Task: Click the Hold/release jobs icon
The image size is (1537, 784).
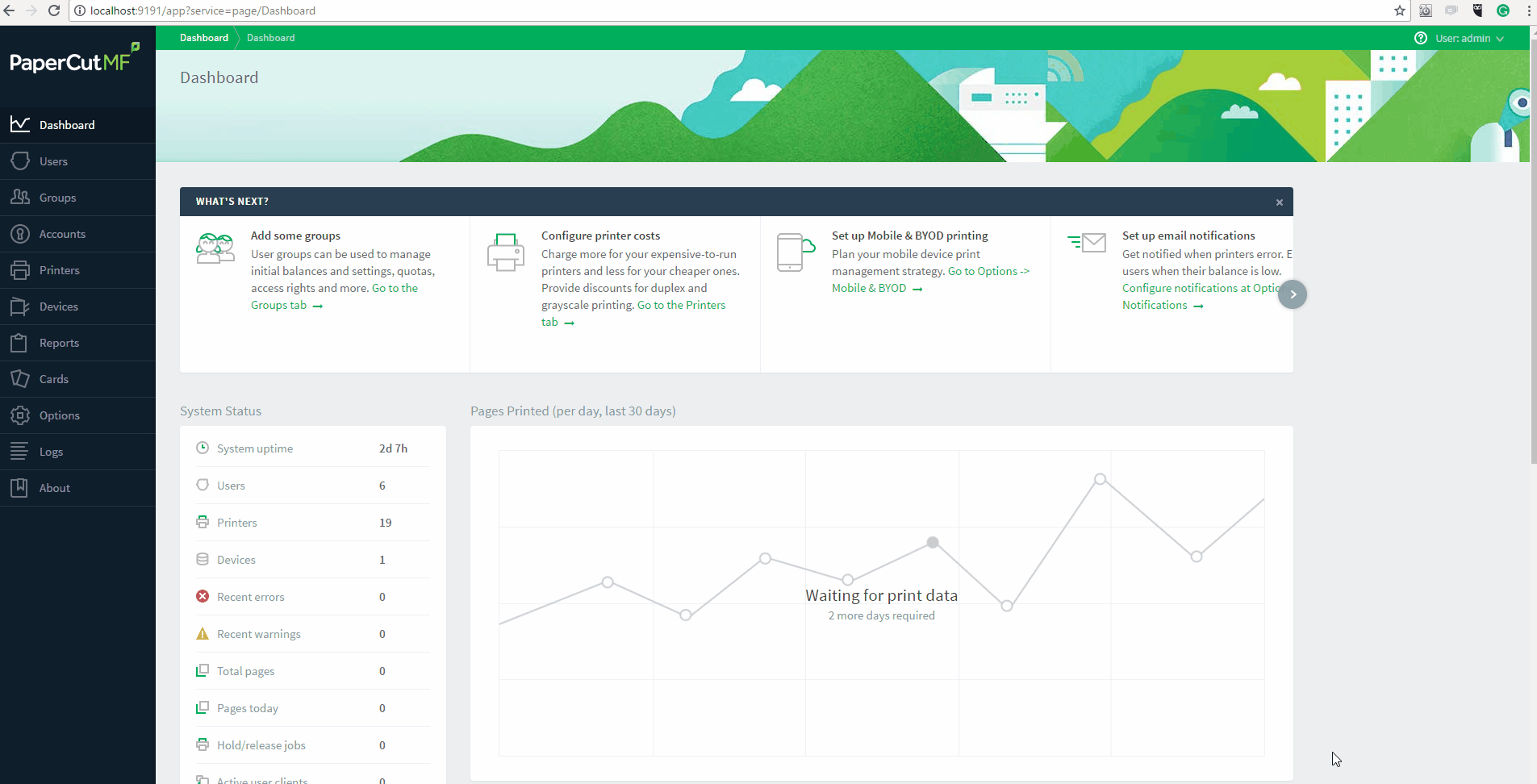Action: click(x=203, y=744)
